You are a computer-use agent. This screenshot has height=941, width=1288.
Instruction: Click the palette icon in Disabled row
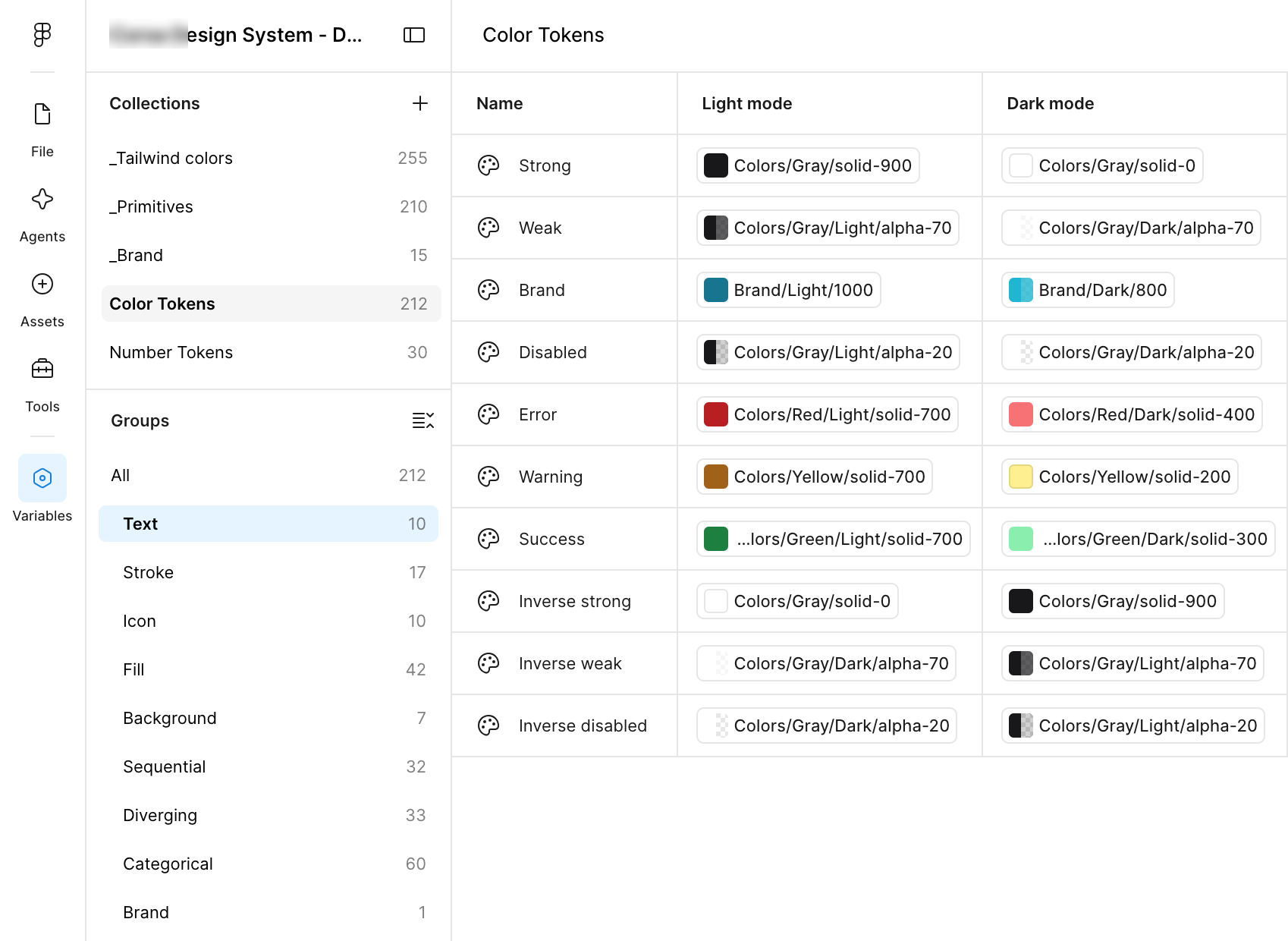pyautogui.click(x=488, y=352)
